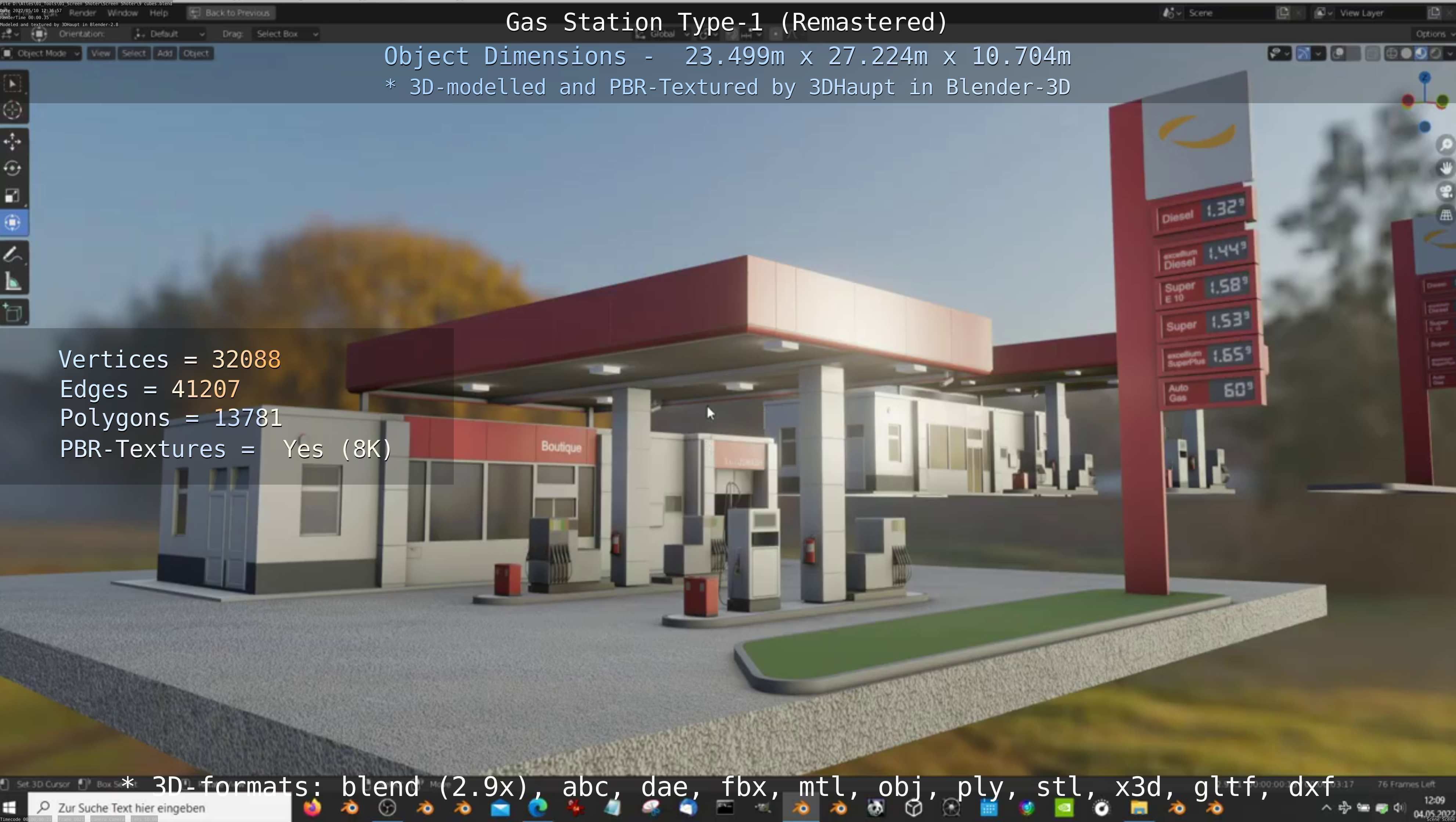Click the Windows taskbar search field

click(159, 808)
